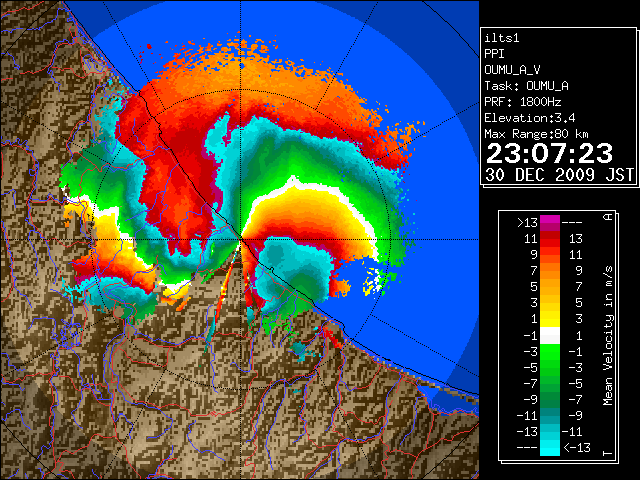
Task: Select the 'PPI' scan type text
Action: pos(494,54)
